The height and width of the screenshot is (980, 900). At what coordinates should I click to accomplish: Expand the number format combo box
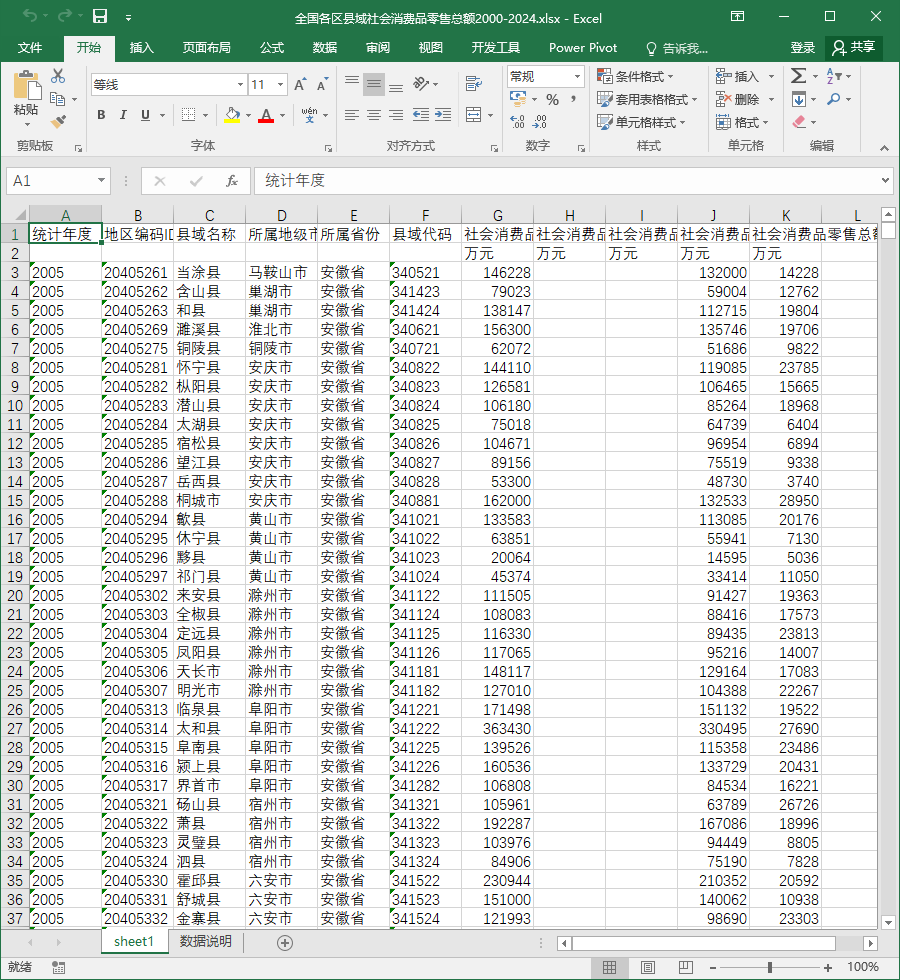point(577,76)
